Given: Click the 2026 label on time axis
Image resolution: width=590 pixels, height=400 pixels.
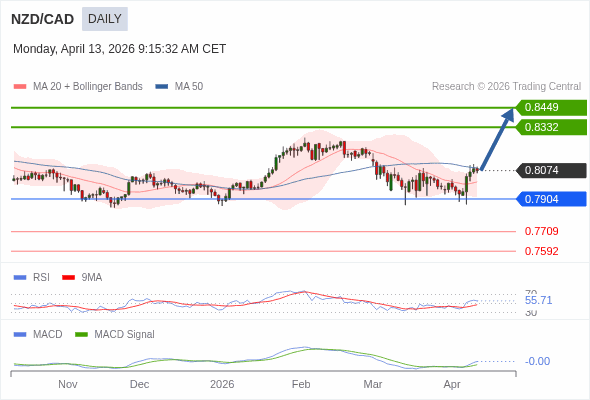Looking at the screenshot, I should click(x=222, y=384).
